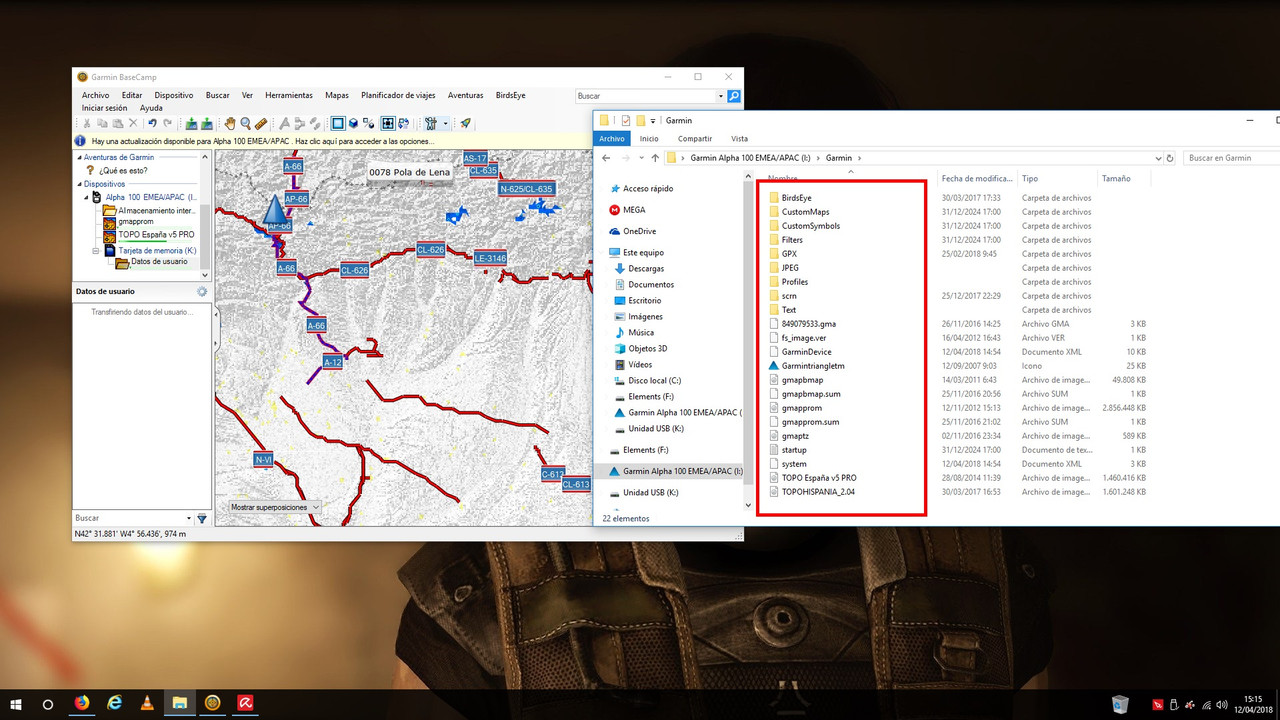
Task: Open the Planificador de viajes menu
Action: coord(398,95)
